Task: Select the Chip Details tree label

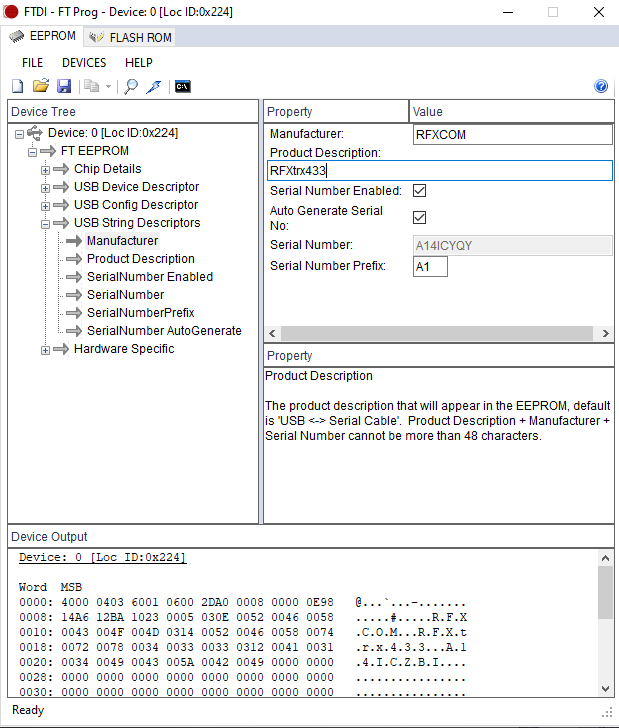Action: click(x=108, y=169)
